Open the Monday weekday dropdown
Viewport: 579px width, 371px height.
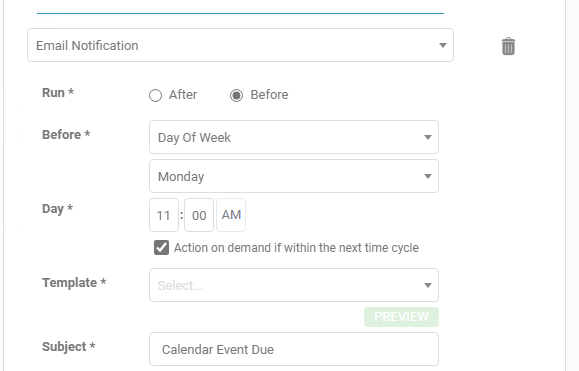pyautogui.click(x=294, y=176)
